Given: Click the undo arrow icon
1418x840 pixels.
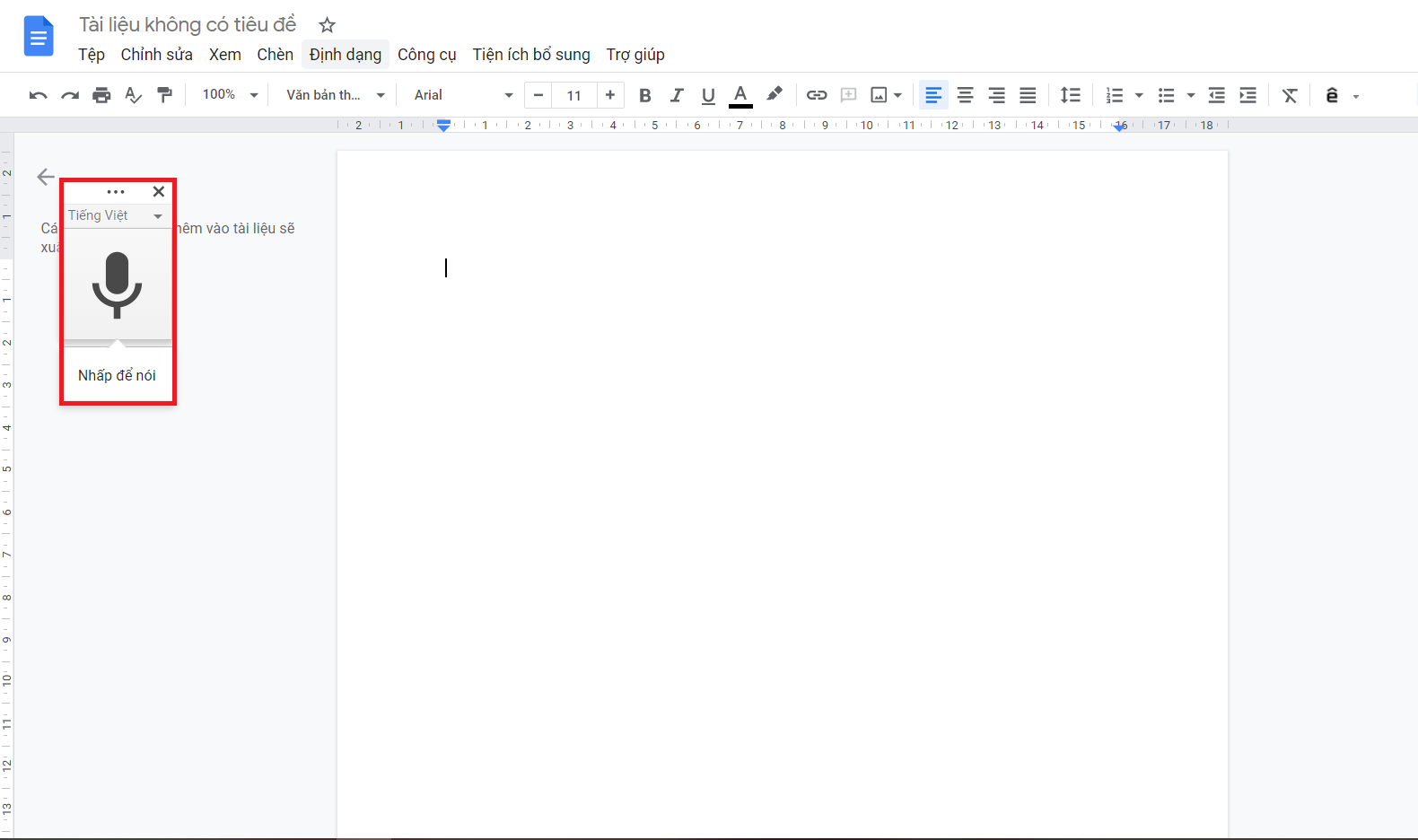Looking at the screenshot, I should point(38,95).
